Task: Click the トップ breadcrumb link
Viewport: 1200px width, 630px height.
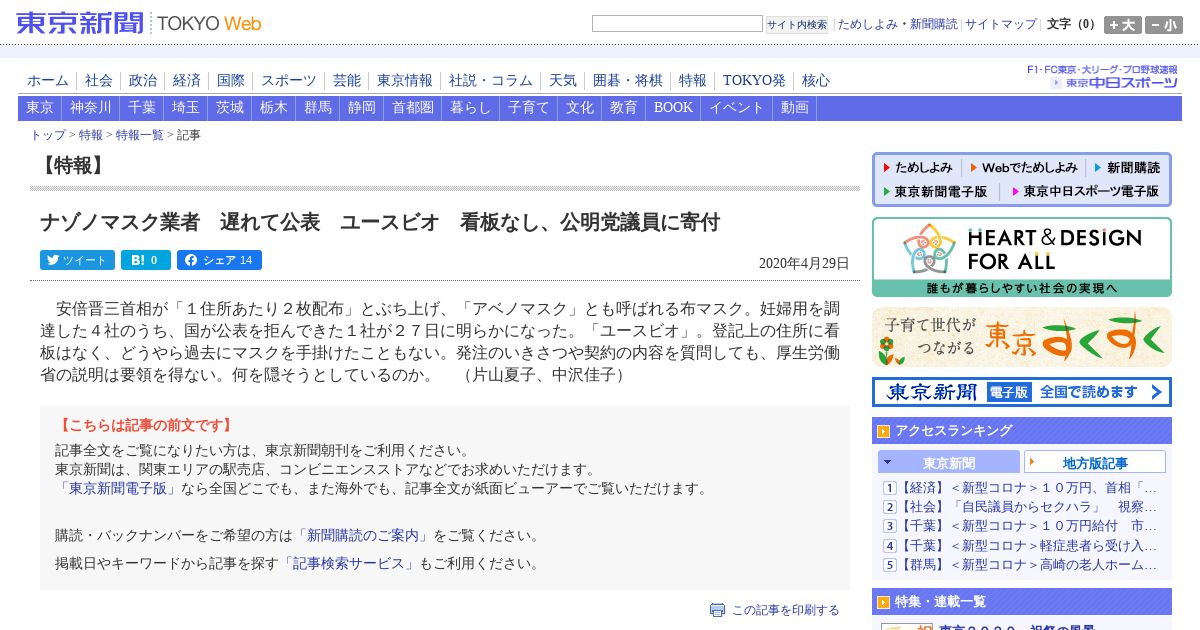Action: coord(48,135)
